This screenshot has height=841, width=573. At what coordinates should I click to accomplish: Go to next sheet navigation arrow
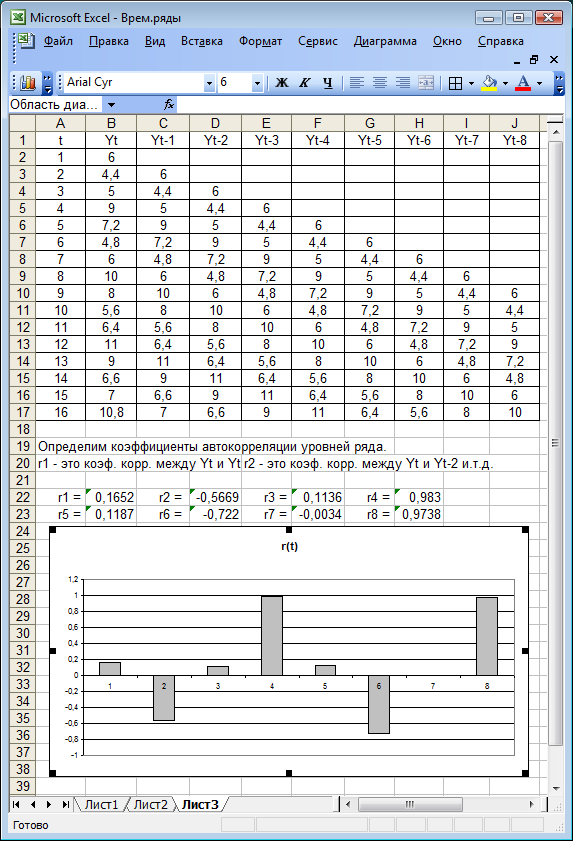49,804
